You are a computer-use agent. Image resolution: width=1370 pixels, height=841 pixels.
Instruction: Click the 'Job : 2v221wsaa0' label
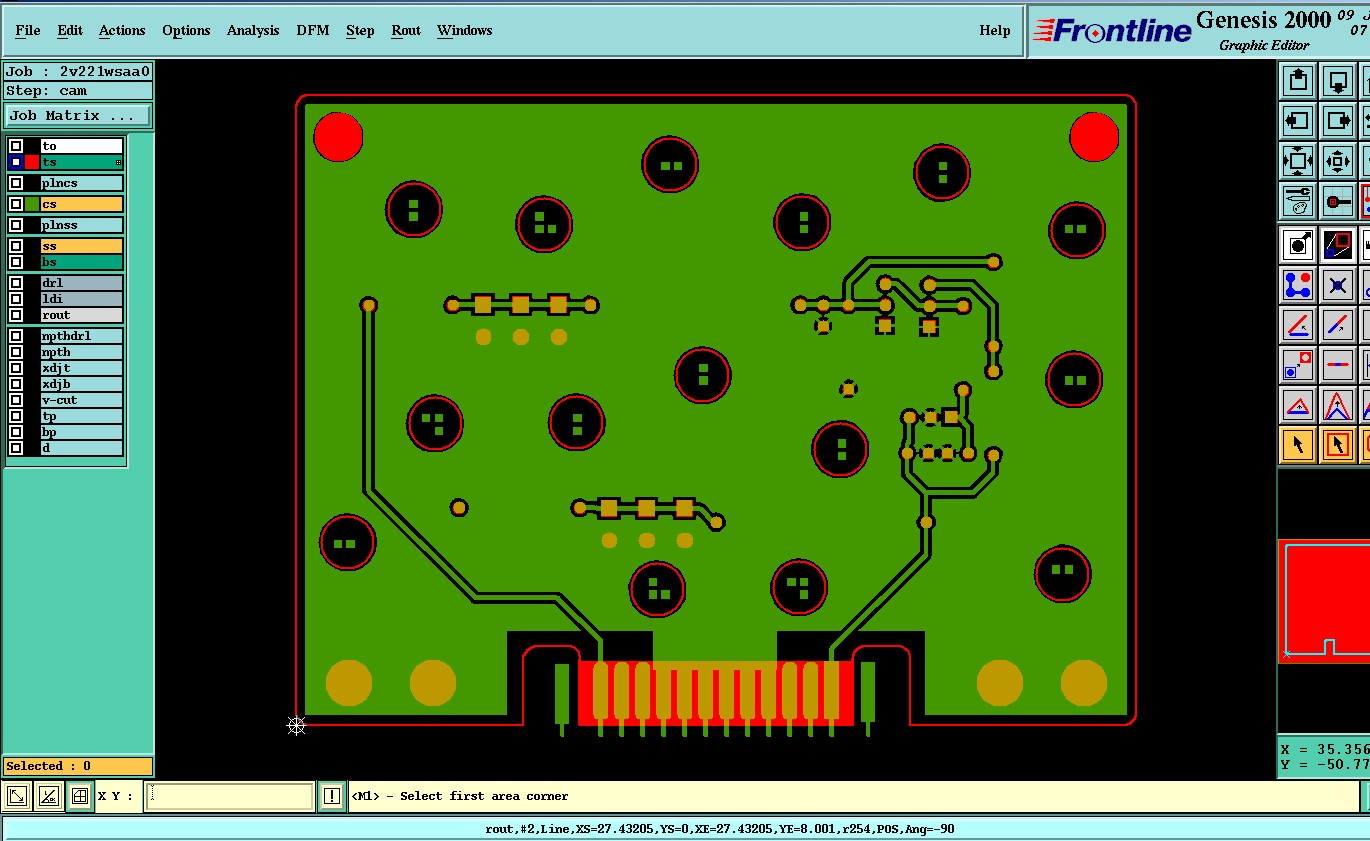(x=78, y=72)
